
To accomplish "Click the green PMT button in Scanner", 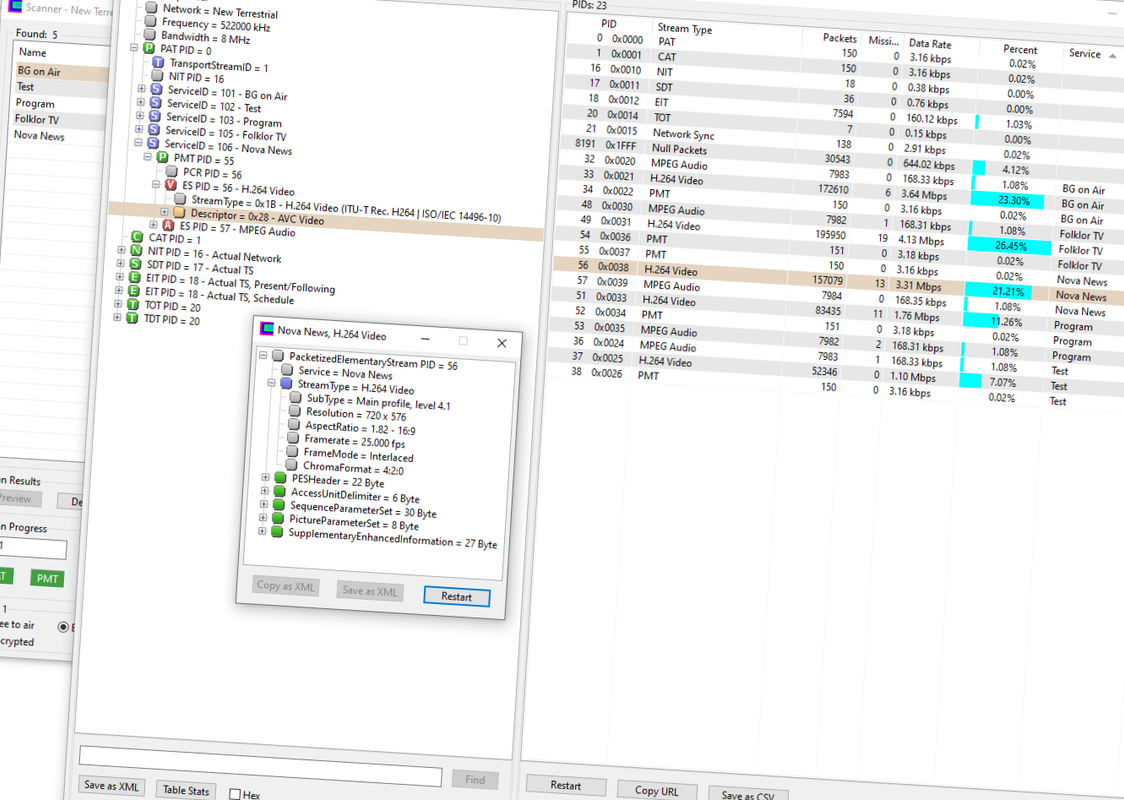I will click(x=47, y=578).
